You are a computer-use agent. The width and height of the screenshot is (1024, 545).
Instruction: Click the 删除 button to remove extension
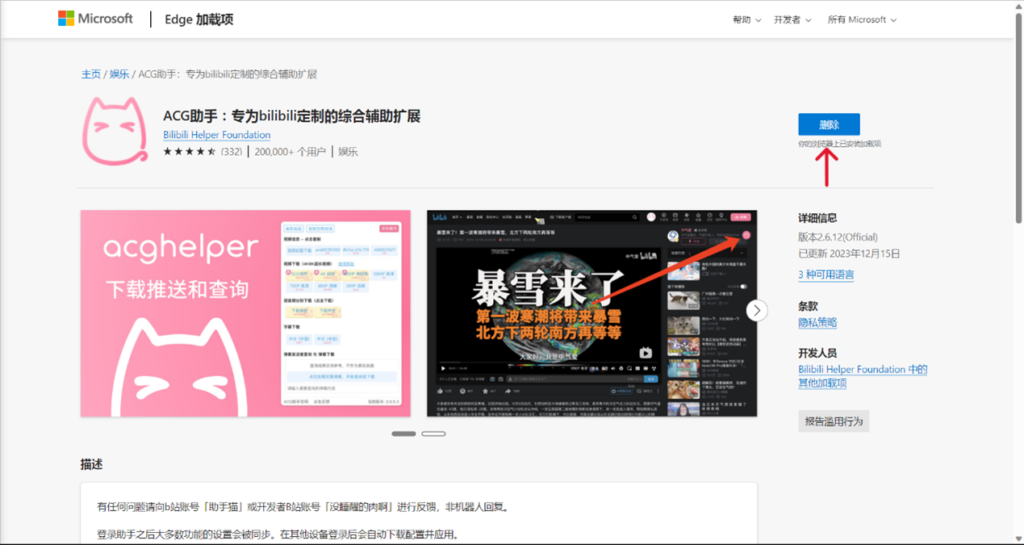[829, 125]
